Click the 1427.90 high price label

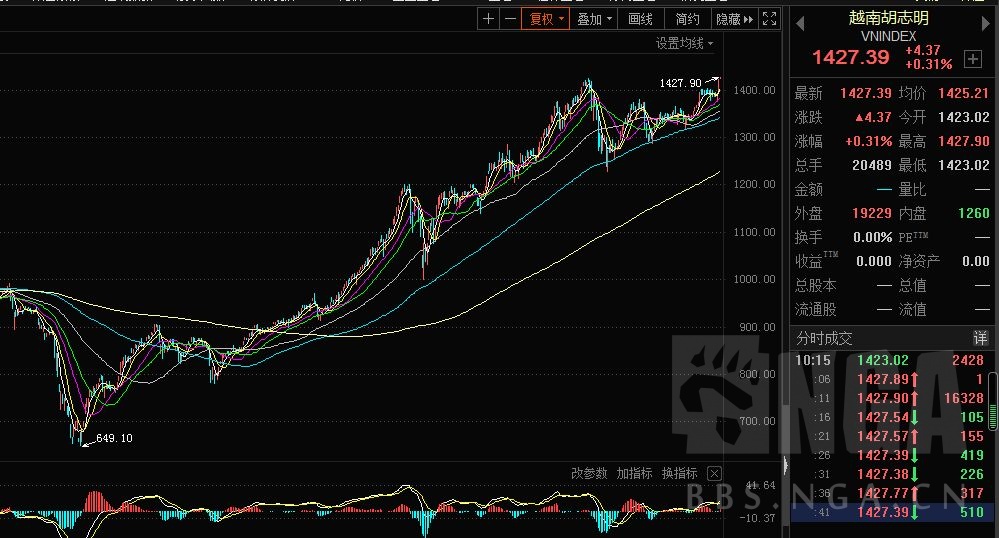[680, 83]
